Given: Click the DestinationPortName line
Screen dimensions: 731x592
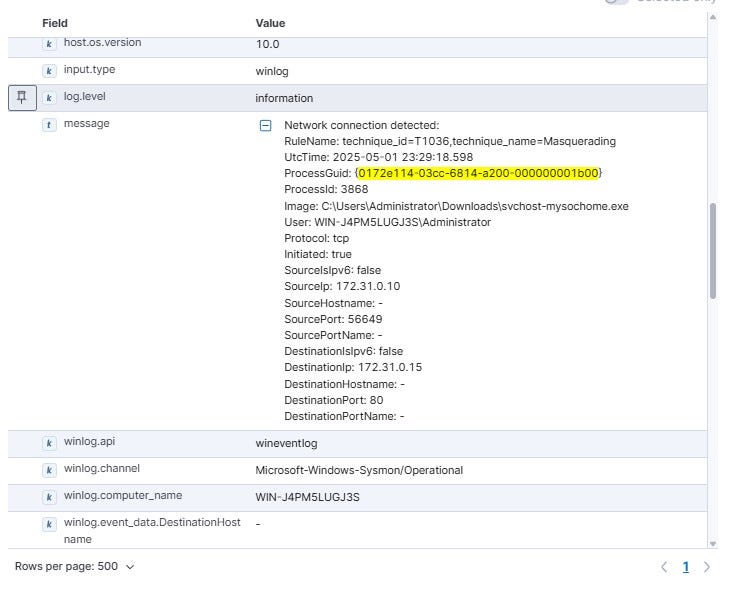Looking at the screenshot, I should click(x=344, y=416).
